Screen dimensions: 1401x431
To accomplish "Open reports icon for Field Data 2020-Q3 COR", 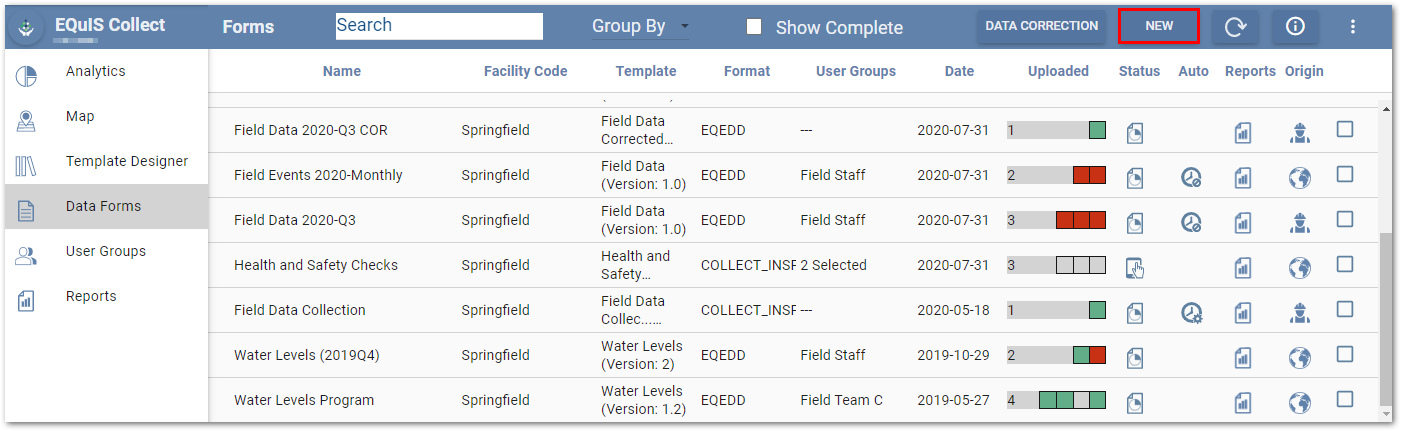I will [1243, 132].
